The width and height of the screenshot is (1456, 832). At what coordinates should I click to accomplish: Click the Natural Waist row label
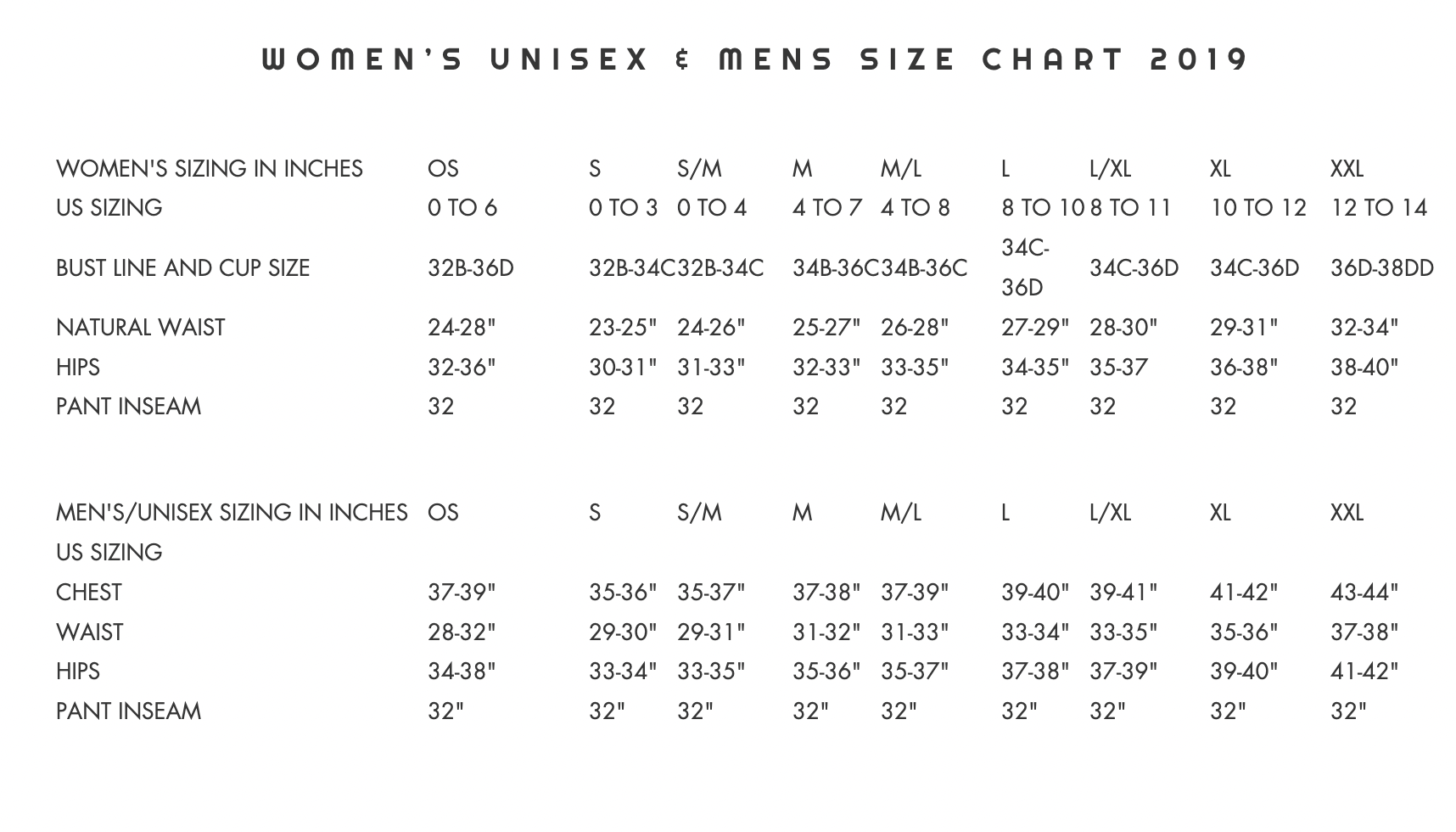click(x=140, y=327)
